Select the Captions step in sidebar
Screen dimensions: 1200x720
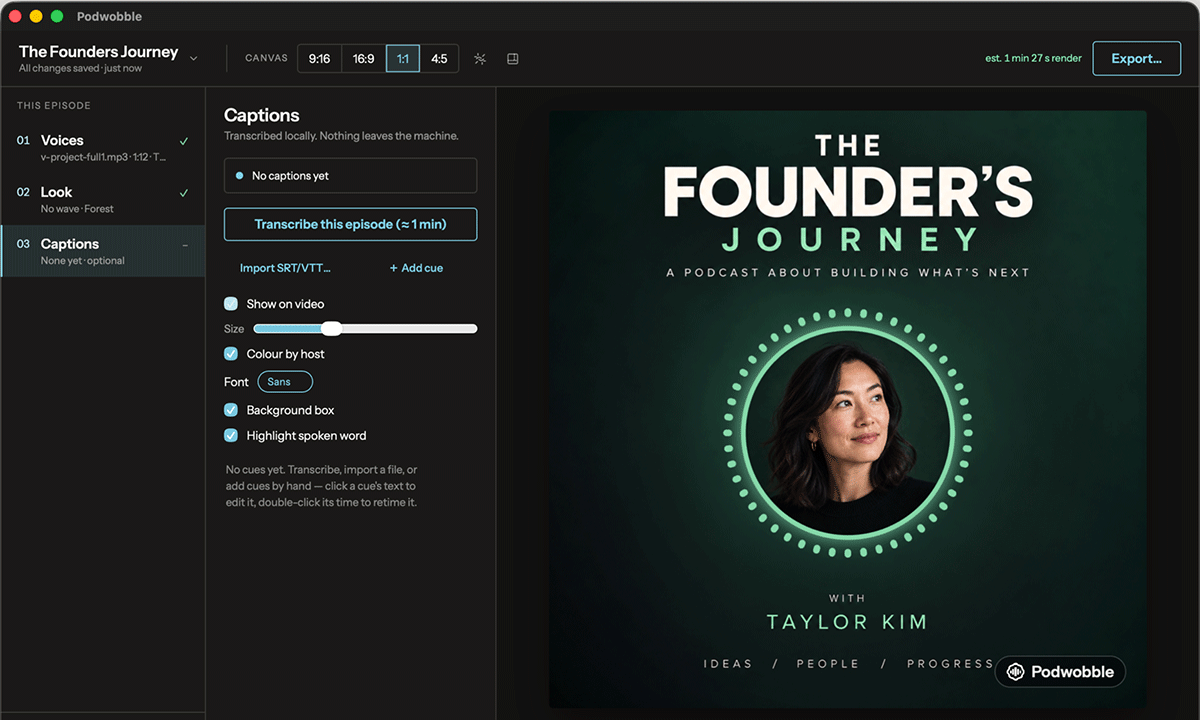coord(102,251)
